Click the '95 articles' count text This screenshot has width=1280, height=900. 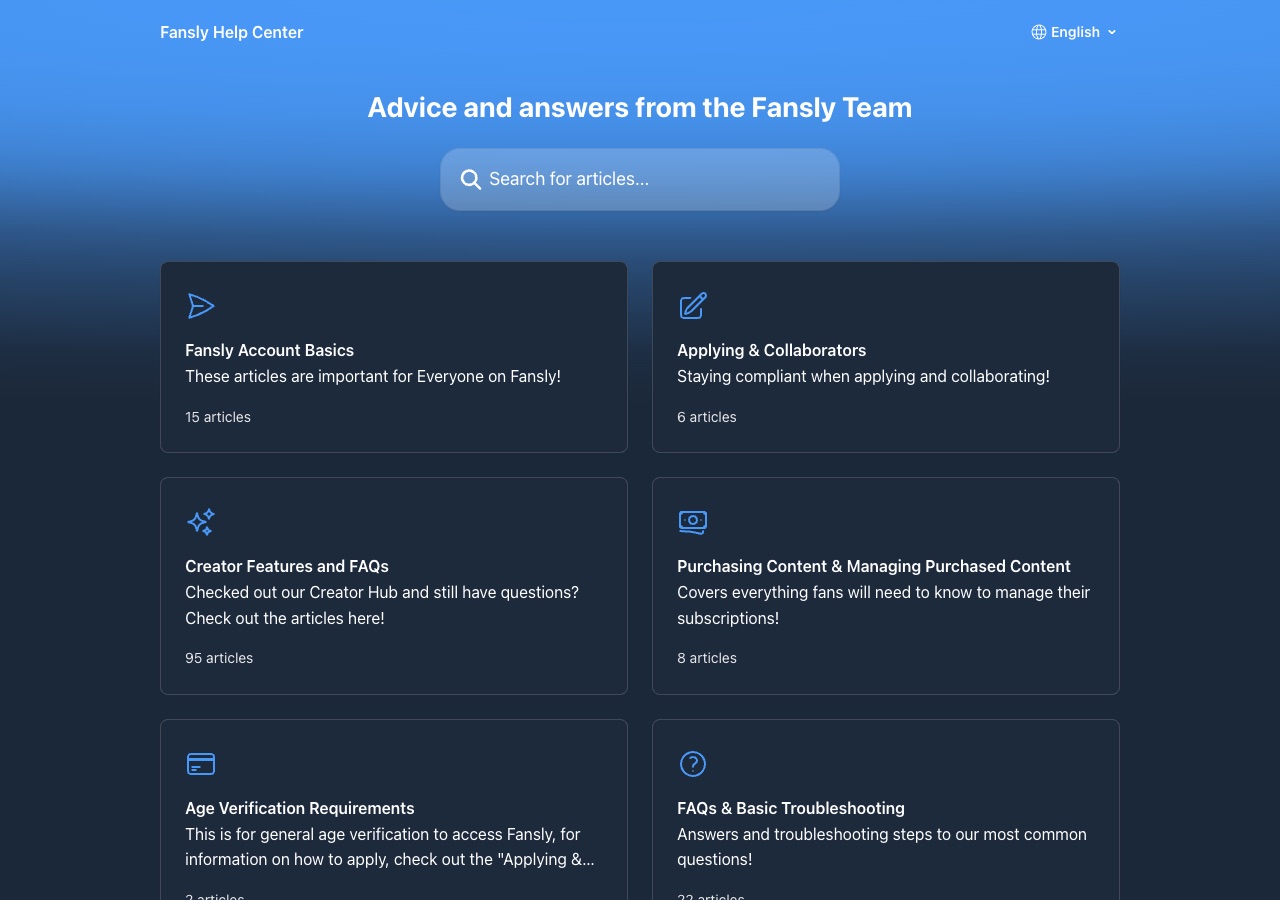point(219,658)
